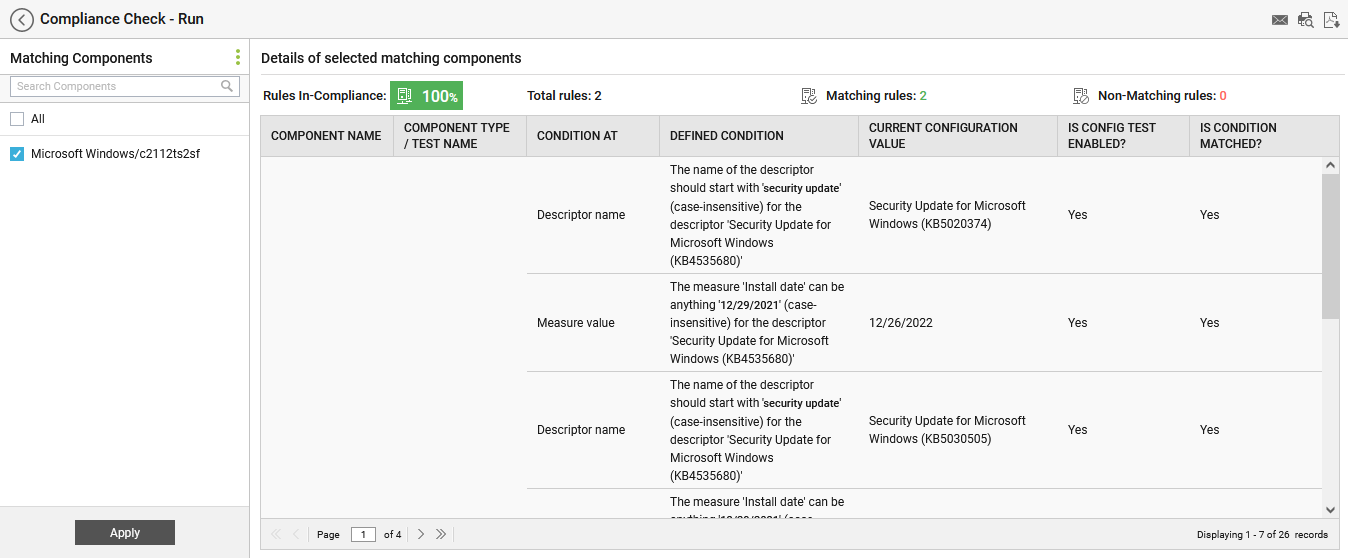The width and height of the screenshot is (1348, 558).
Task: Go back using the circular back arrow
Action: click(22, 20)
